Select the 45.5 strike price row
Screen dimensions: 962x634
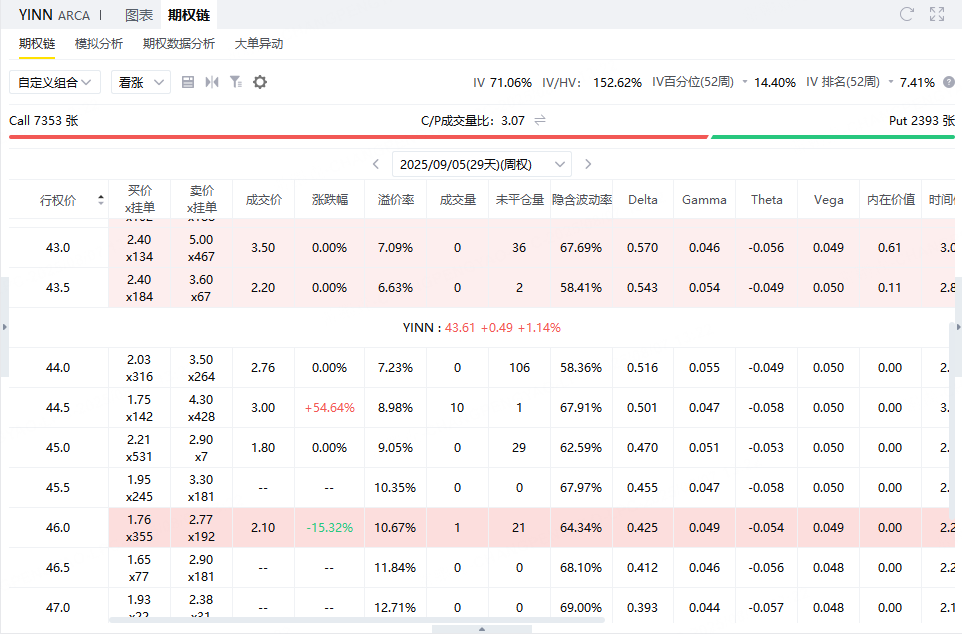click(482, 487)
